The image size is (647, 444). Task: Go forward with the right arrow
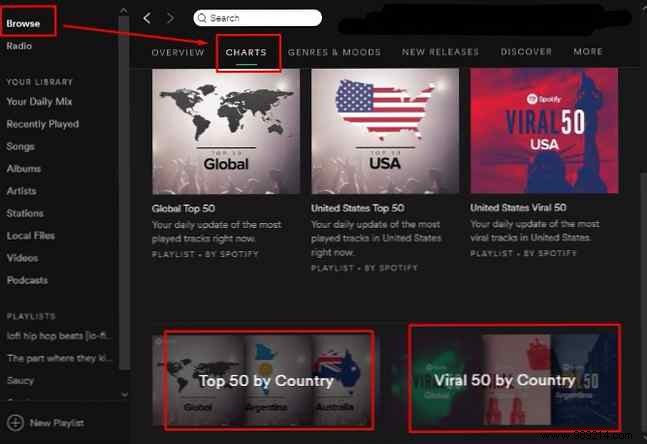[170, 18]
